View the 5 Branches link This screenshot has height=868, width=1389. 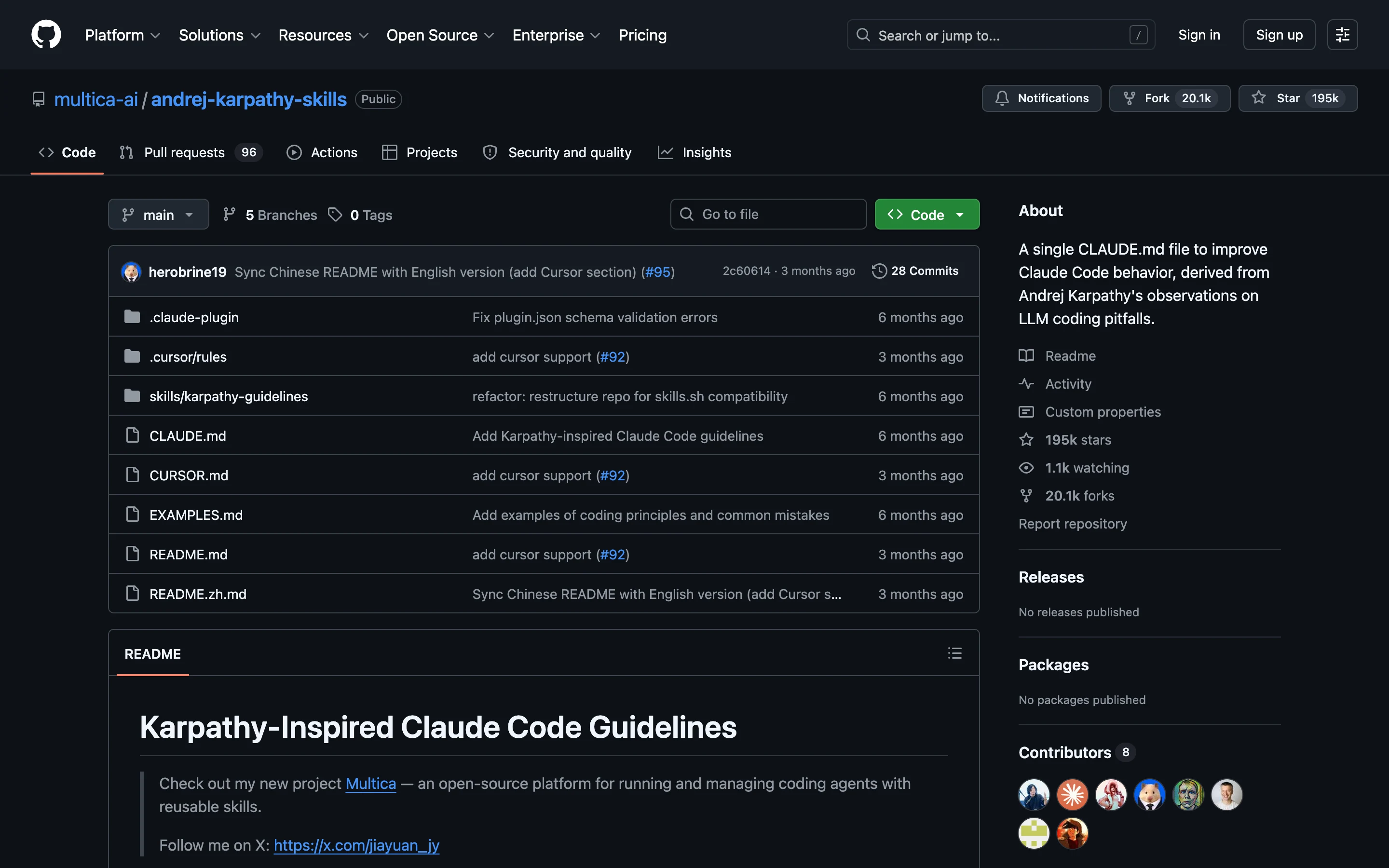[x=271, y=215]
